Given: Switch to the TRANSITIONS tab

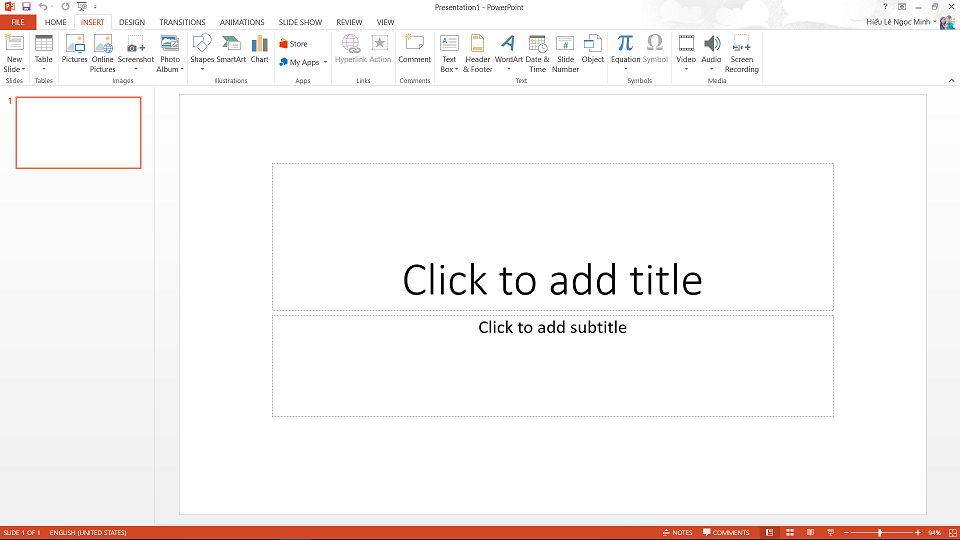Looking at the screenshot, I should pos(182,22).
